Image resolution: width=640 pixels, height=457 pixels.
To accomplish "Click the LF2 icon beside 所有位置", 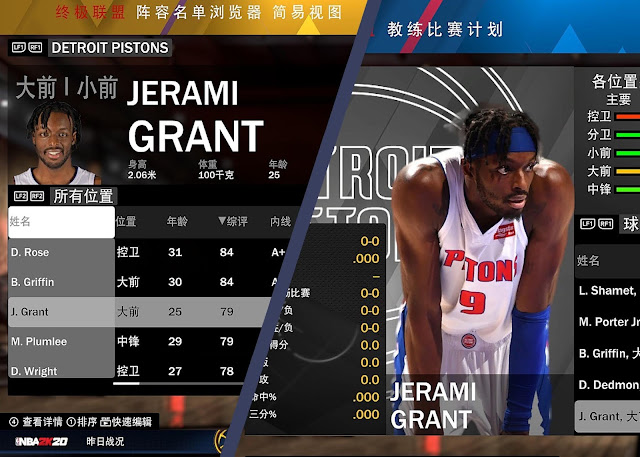I will pyautogui.click(x=21, y=196).
